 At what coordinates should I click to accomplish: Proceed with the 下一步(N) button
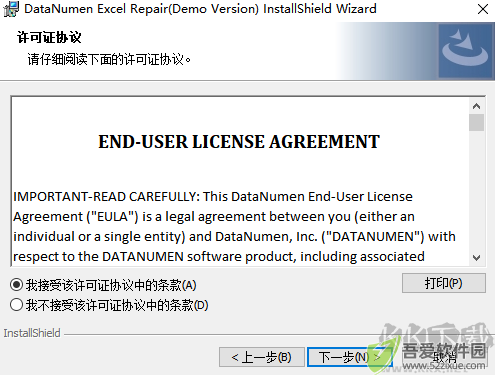pyautogui.click(x=349, y=357)
